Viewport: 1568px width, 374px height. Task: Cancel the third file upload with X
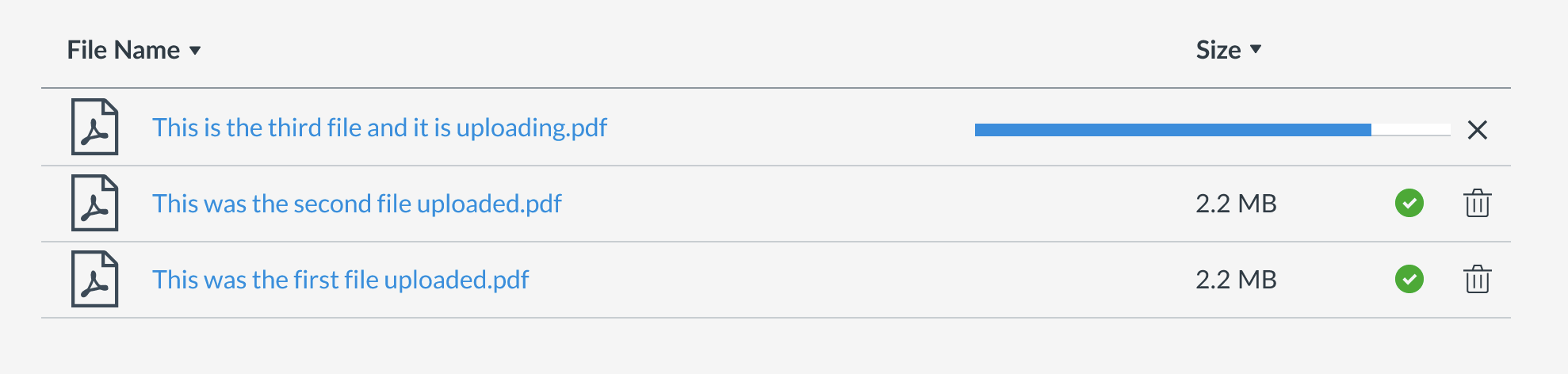(x=1477, y=129)
